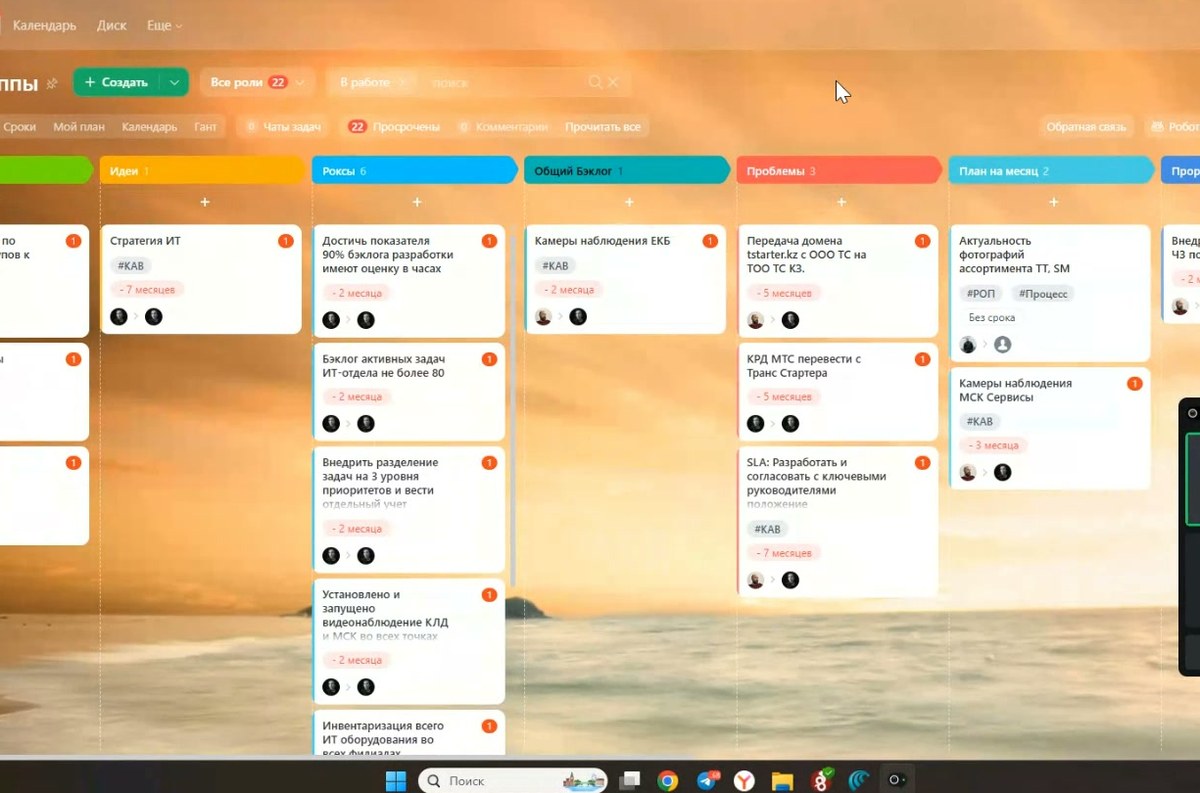Add a task with the plus under Идеи
This screenshot has width=1200, height=793.
click(205, 202)
